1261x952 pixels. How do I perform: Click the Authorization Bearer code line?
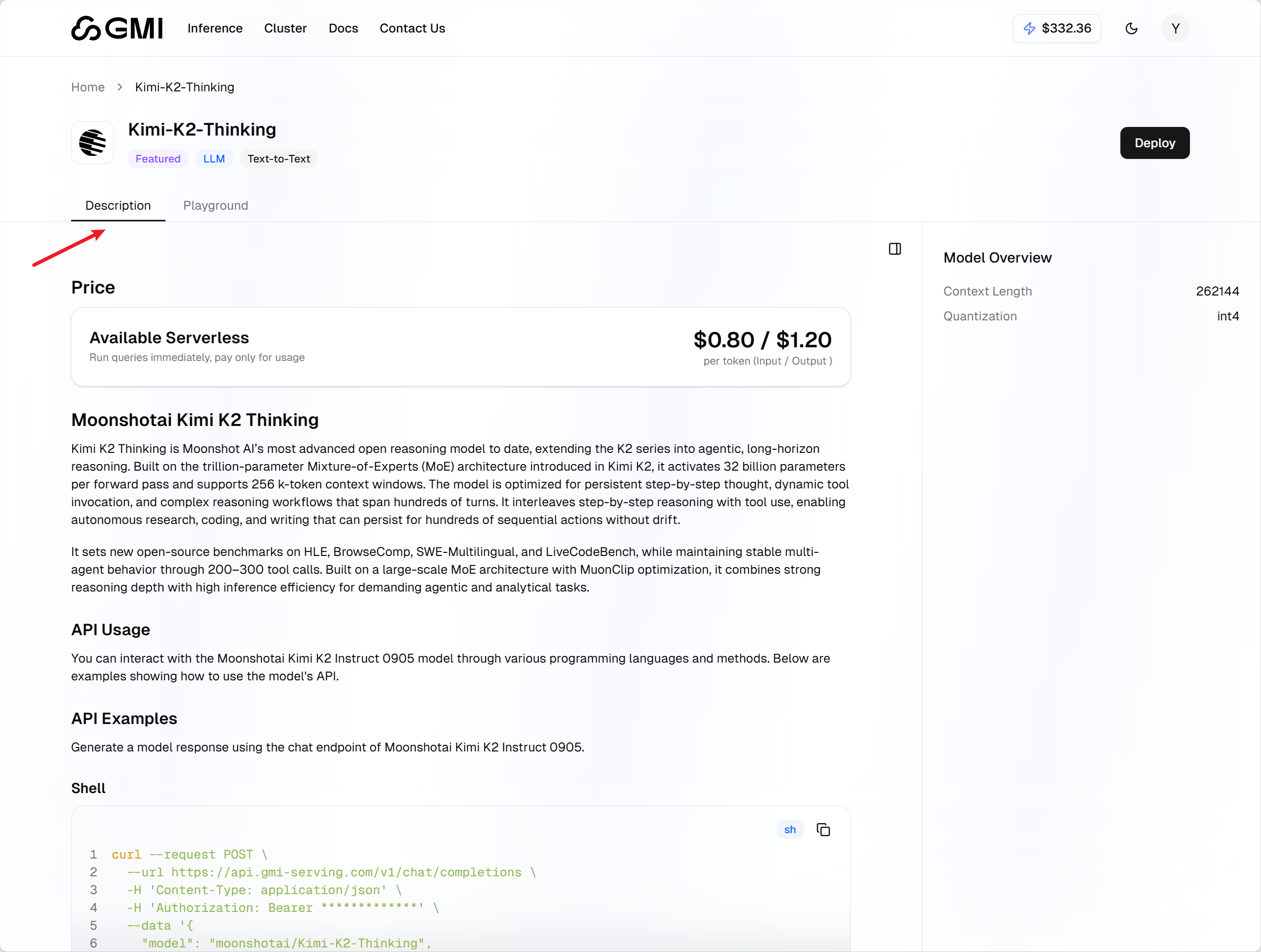(x=283, y=907)
